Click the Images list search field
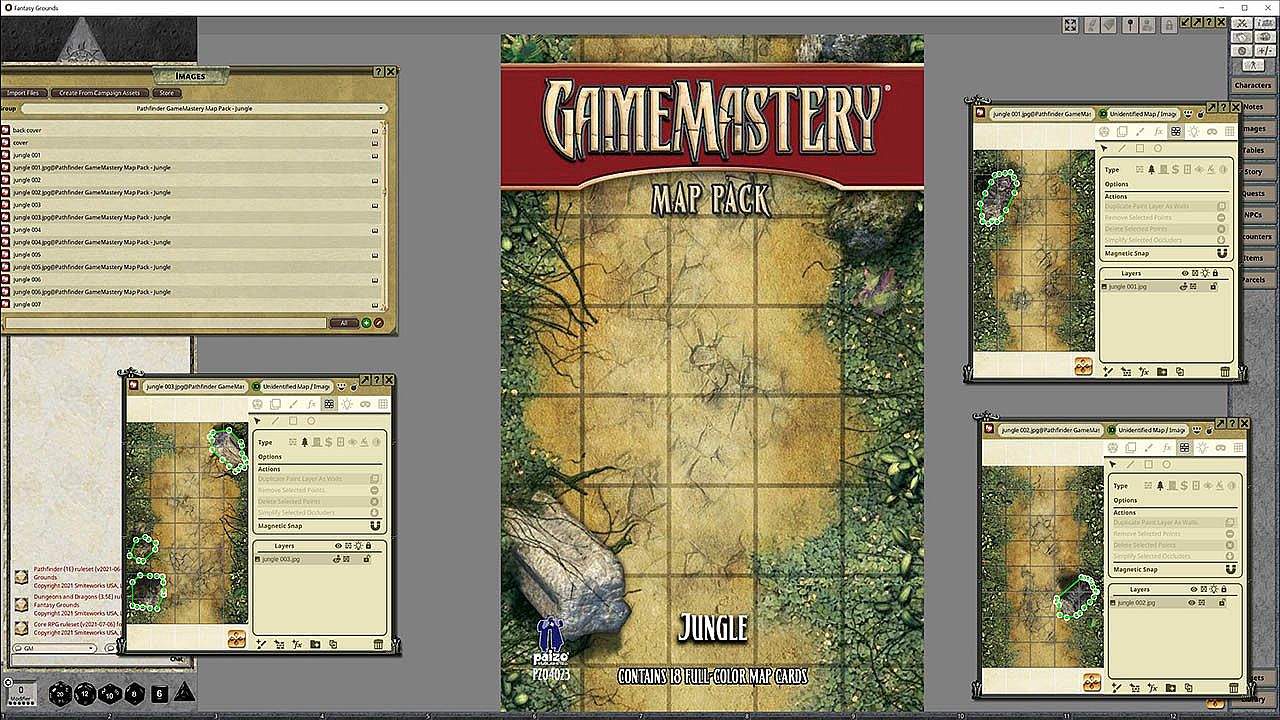 coord(165,323)
